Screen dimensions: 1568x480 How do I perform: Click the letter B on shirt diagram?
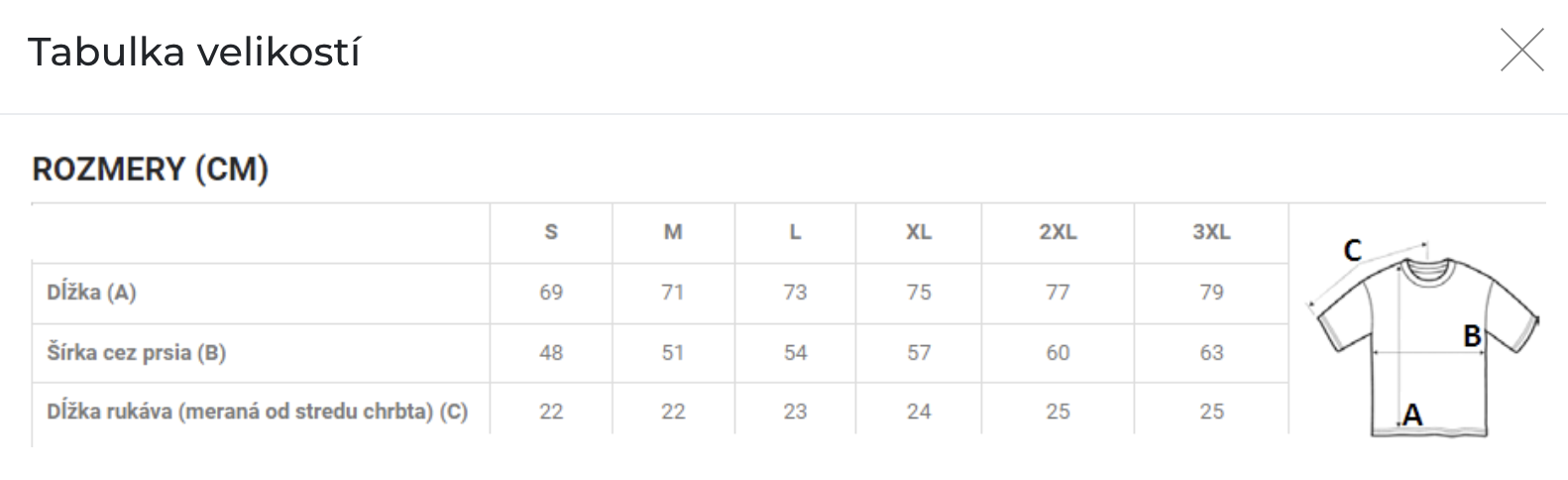click(1473, 336)
